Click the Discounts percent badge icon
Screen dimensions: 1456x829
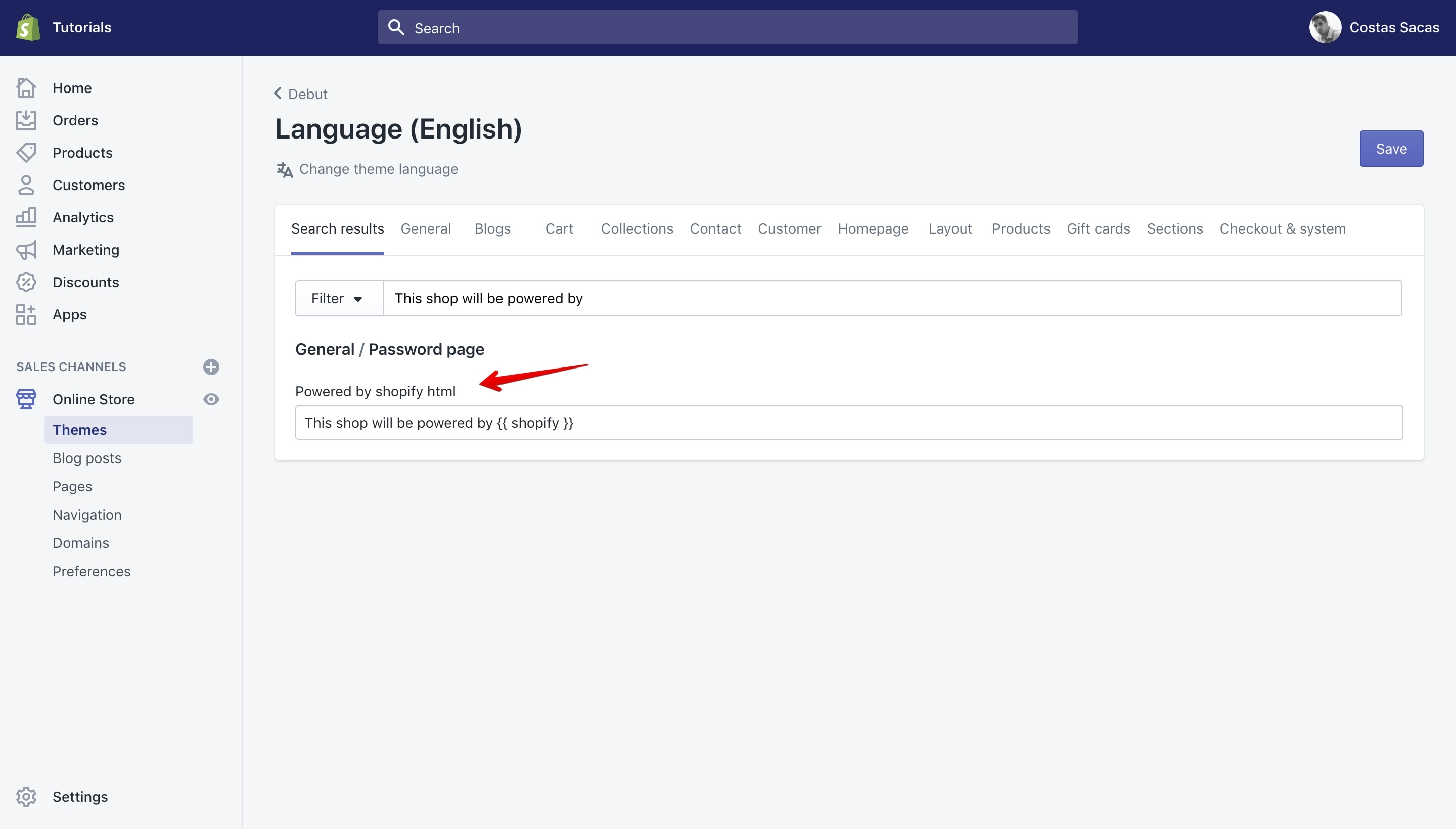tap(26, 282)
